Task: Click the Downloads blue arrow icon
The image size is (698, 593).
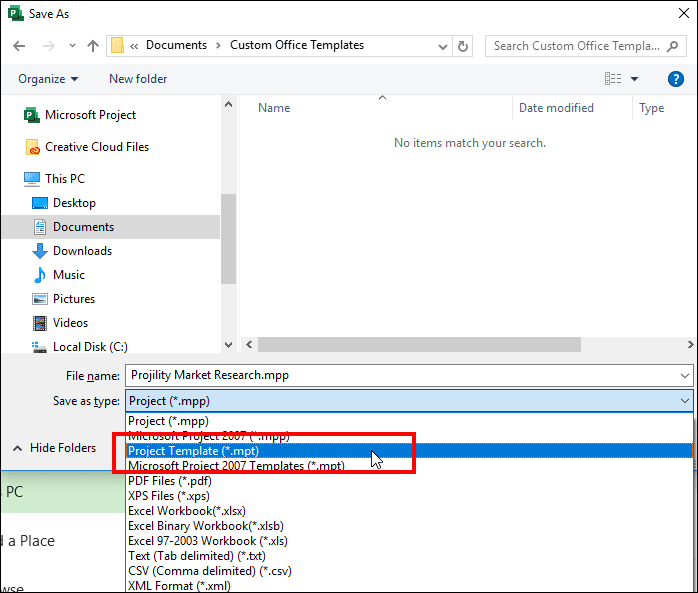Action: [x=40, y=251]
